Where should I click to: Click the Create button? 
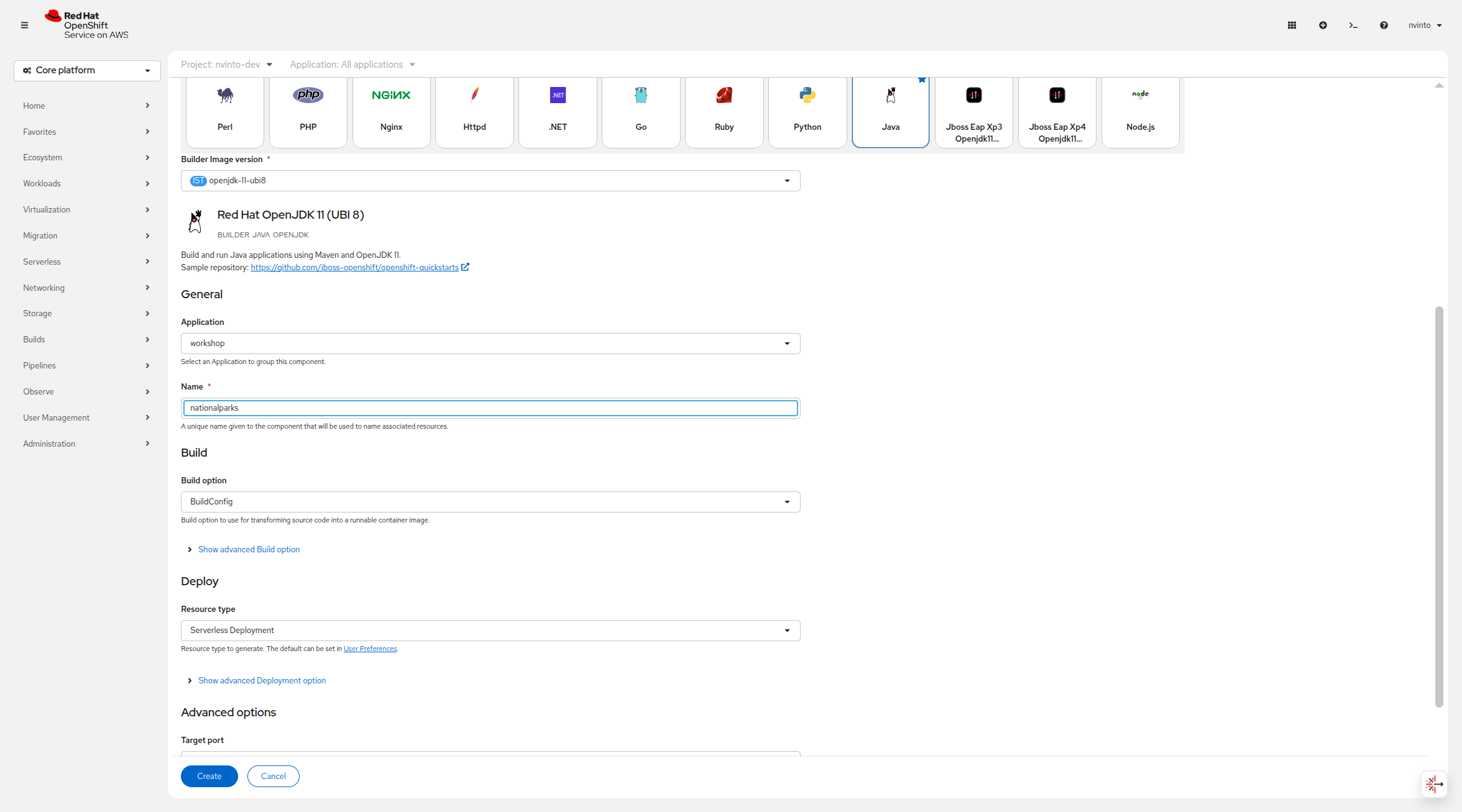tap(209, 777)
